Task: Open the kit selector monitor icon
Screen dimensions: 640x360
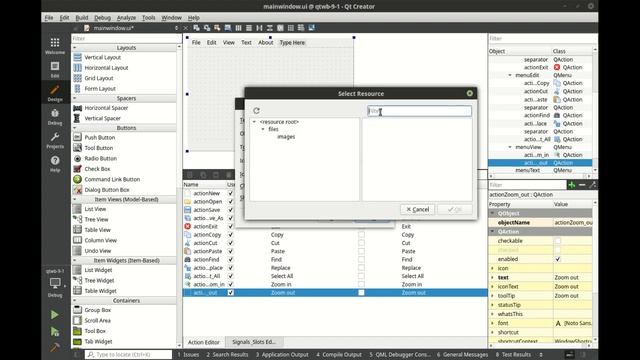Action: click(55, 283)
